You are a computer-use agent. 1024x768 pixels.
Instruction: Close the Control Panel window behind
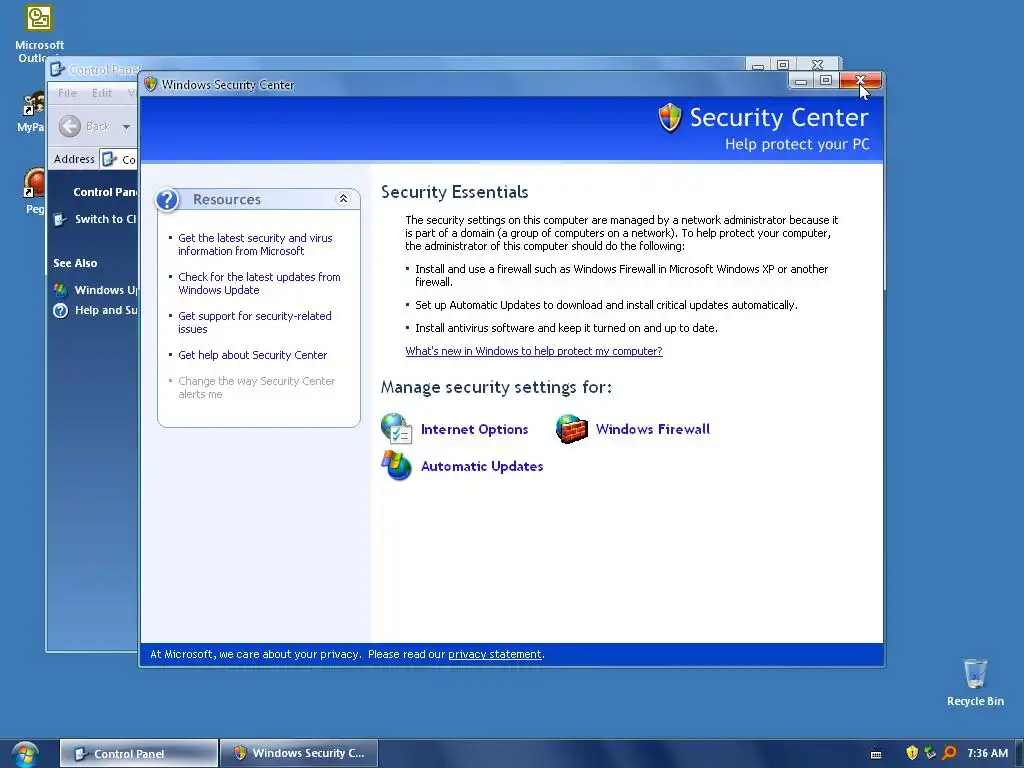(x=817, y=65)
